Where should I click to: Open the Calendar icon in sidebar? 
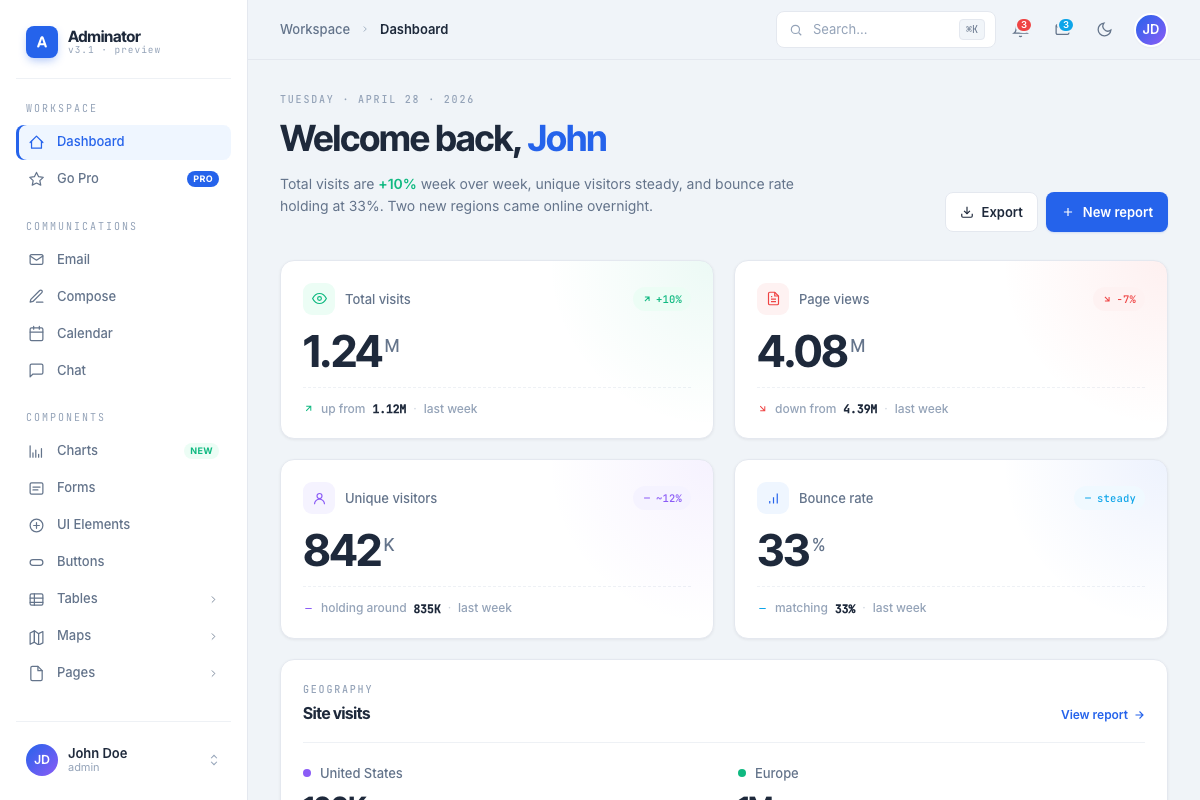tap(36, 333)
